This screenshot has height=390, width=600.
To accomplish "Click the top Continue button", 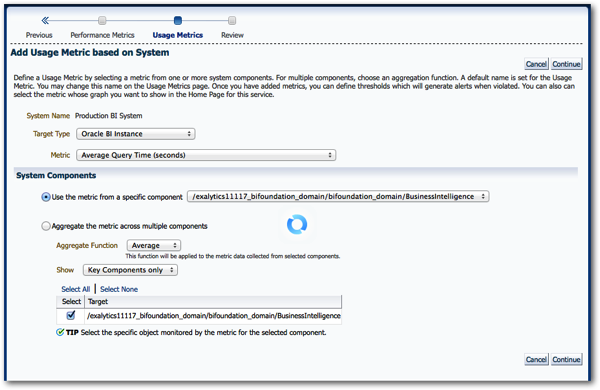I will point(566,64).
